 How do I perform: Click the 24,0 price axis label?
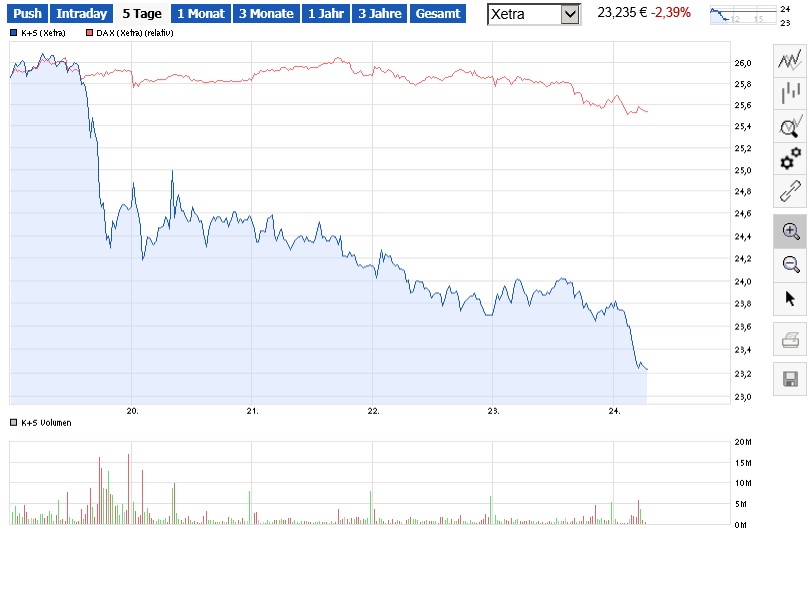pos(743,282)
